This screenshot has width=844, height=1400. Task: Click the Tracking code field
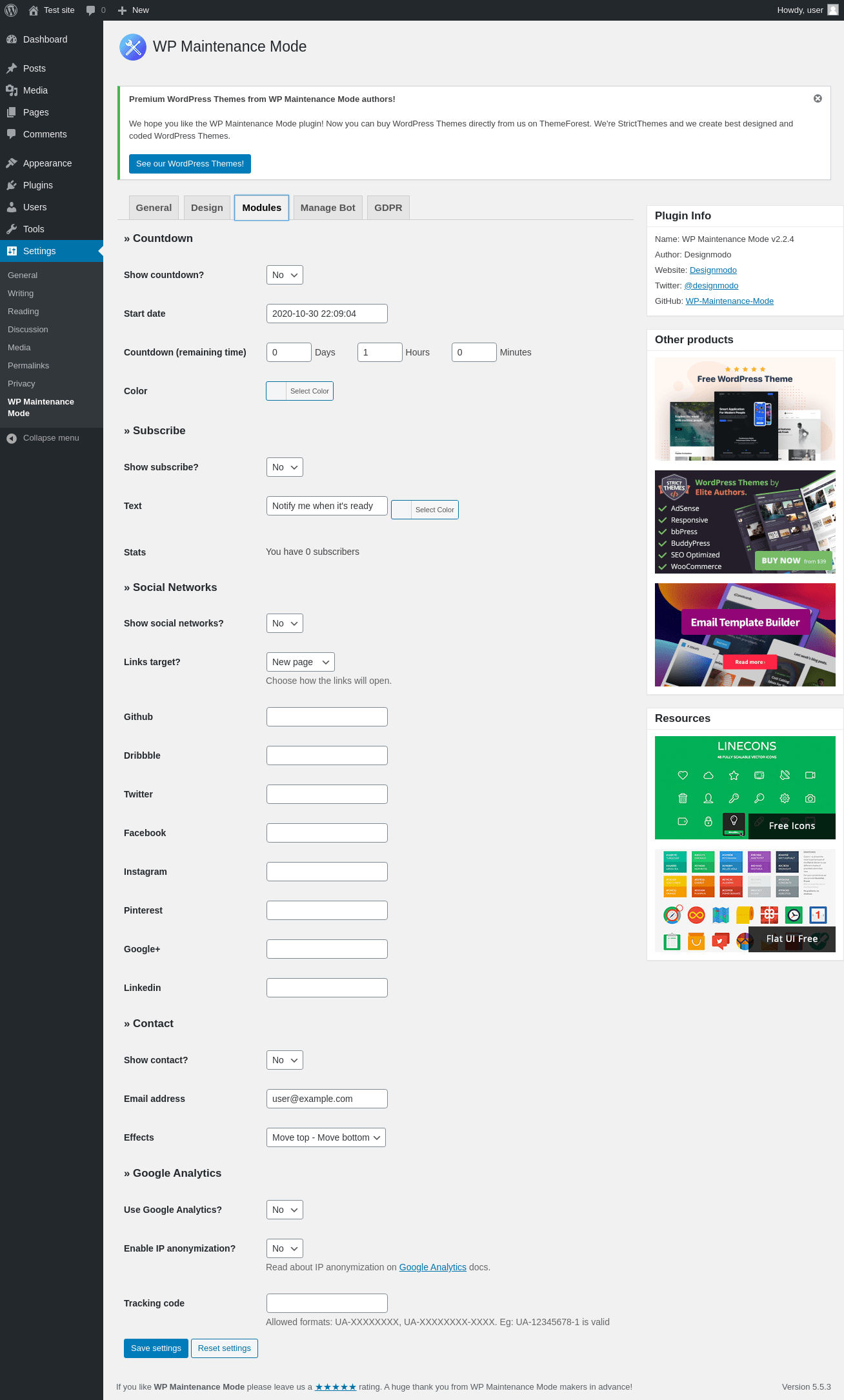[x=327, y=1303]
